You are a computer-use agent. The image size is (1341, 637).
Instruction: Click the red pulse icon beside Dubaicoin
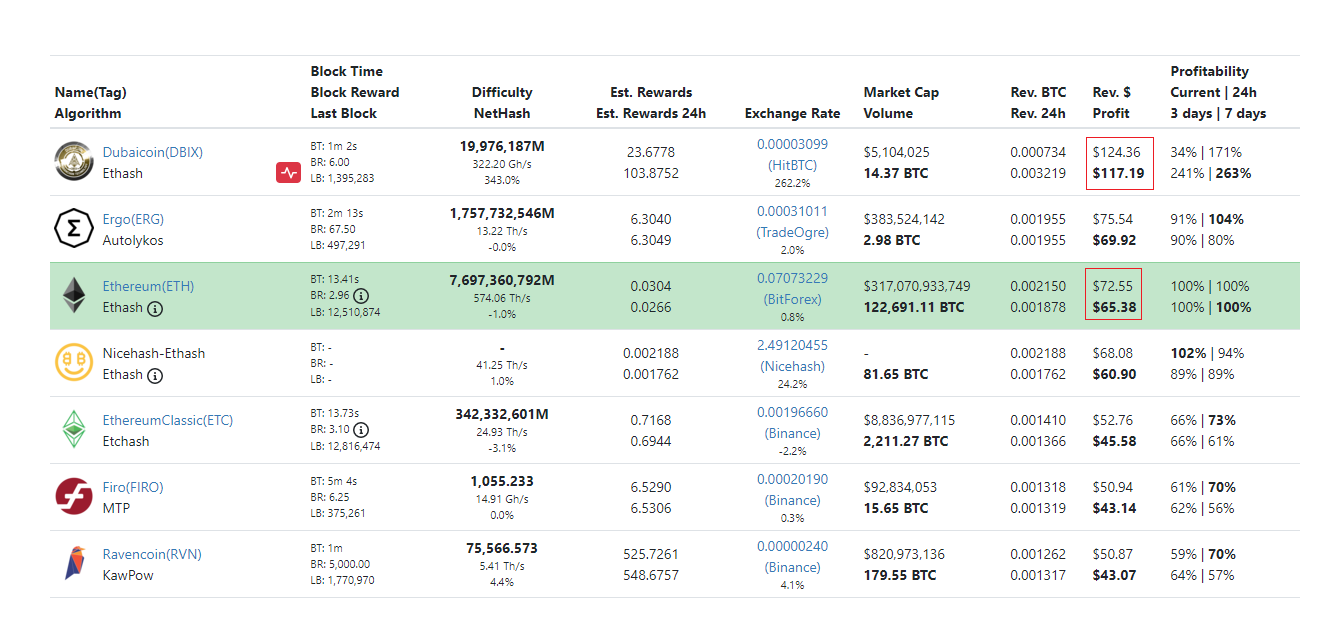[289, 173]
